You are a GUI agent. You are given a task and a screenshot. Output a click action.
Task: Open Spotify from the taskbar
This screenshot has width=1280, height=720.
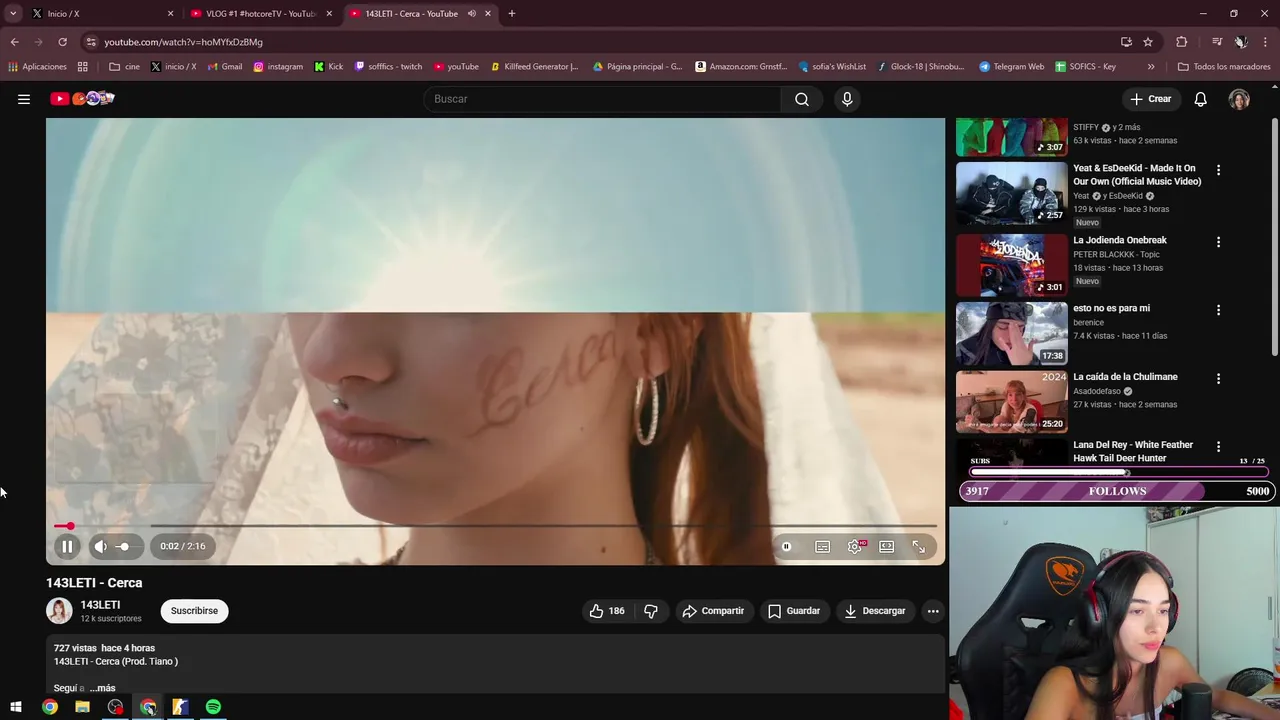coord(213,707)
